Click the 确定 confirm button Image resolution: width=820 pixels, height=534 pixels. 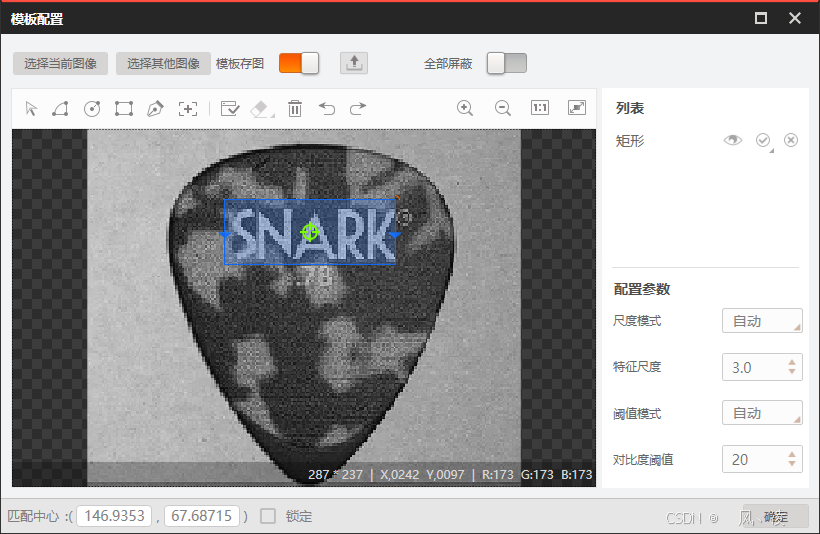(x=776, y=517)
